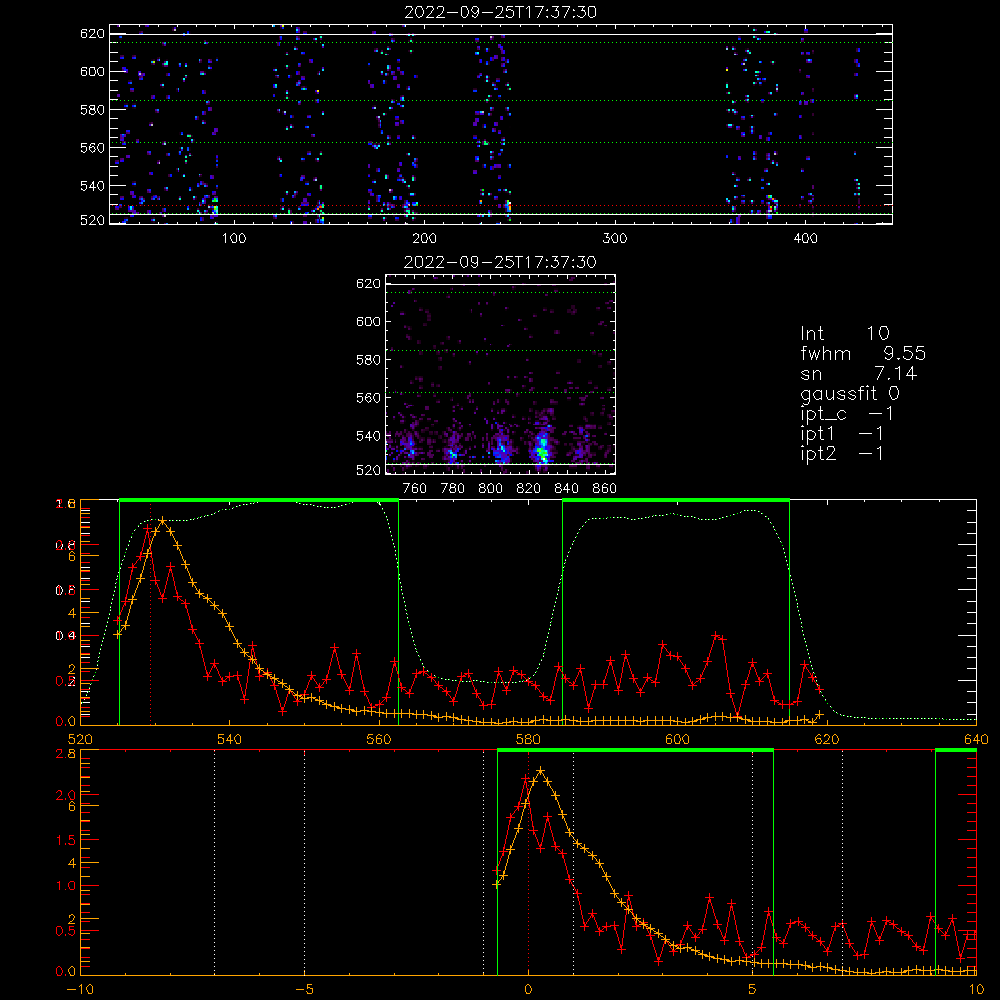Click x-axis label 400 on top plot
The height and width of the screenshot is (1000, 1000).
click(805, 239)
